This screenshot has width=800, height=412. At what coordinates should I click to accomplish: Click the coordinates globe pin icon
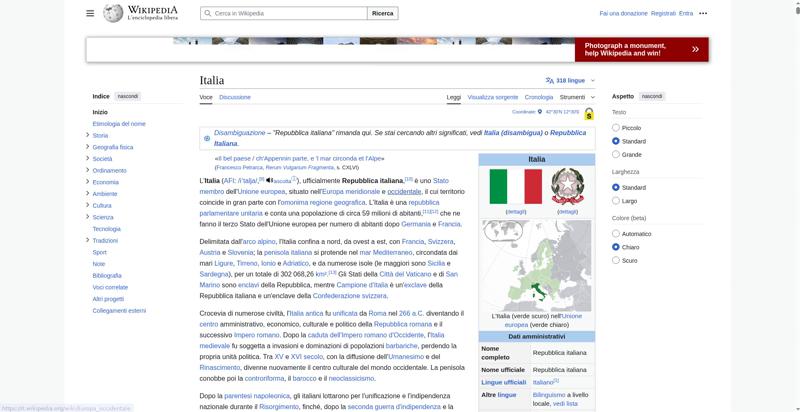pos(540,112)
